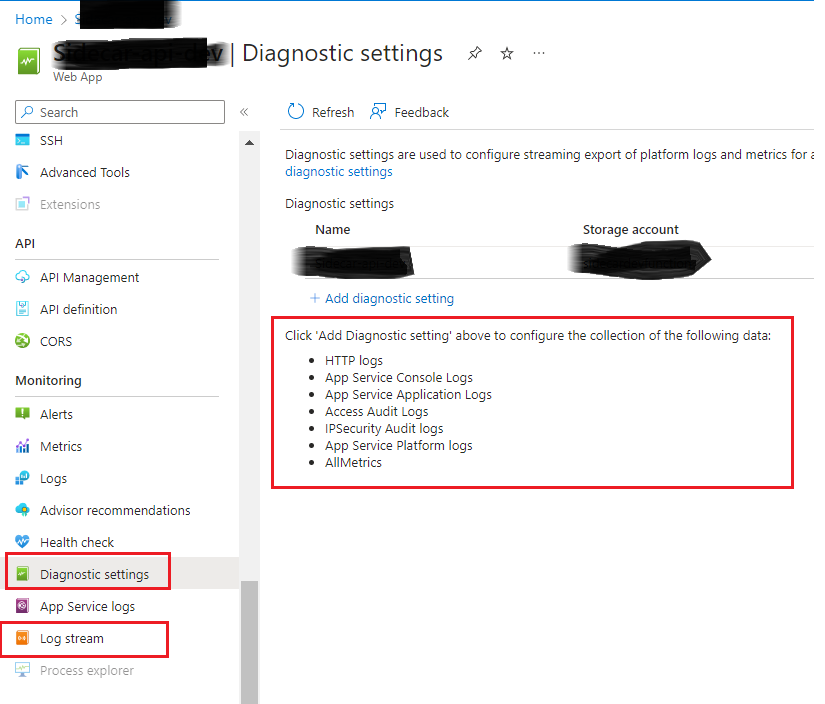
Task: Open the SSH menu item
Action: pos(51,140)
